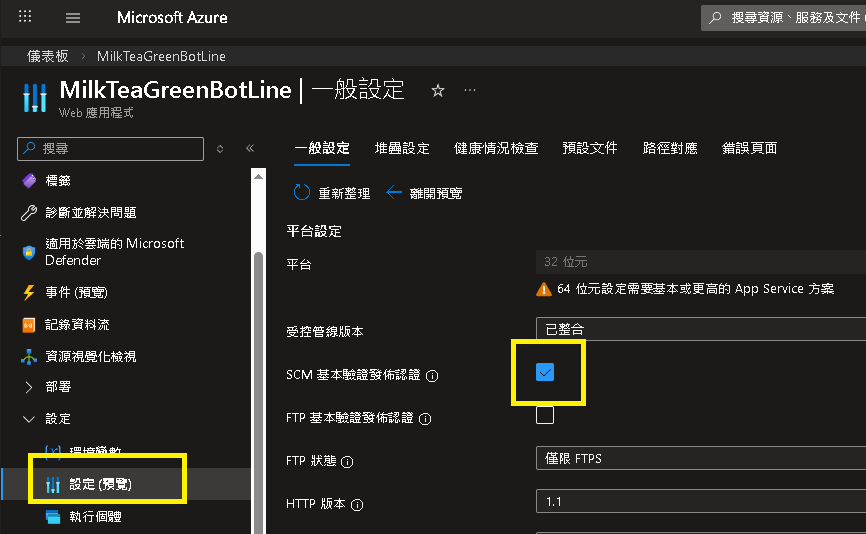This screenshot has height=534, width=866.
Task: Click the favorite star icon next to title
Action: tap(437, 91)
